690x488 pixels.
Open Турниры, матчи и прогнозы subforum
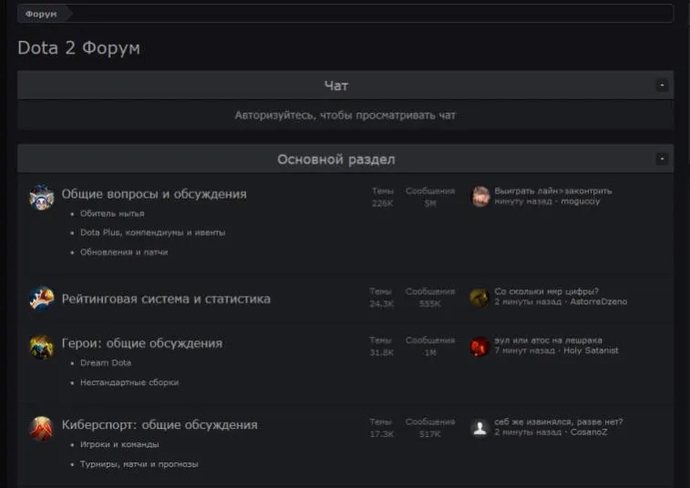139,464
